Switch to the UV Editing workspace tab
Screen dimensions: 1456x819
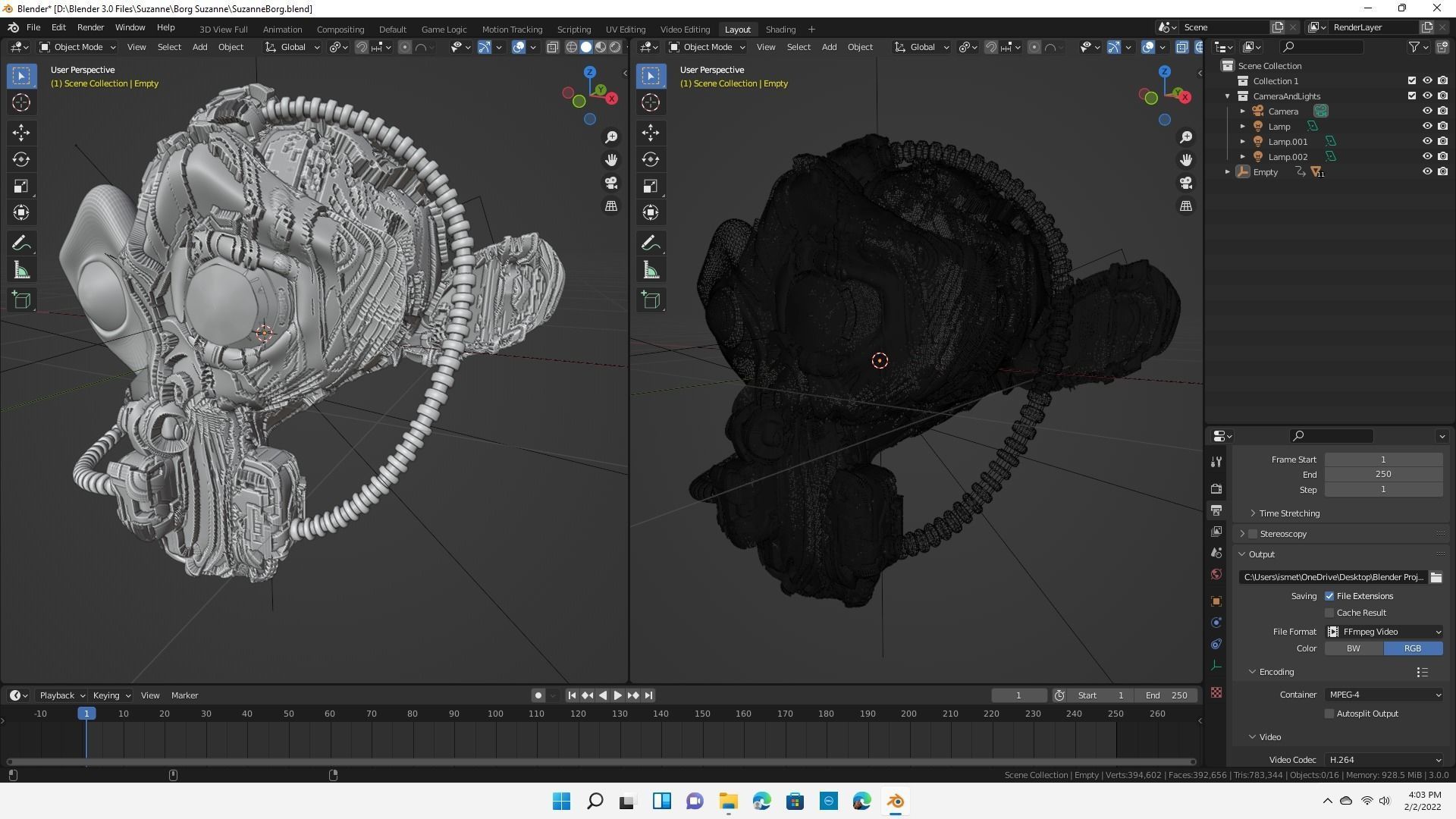pyautogui.click(x=626, y=30)
